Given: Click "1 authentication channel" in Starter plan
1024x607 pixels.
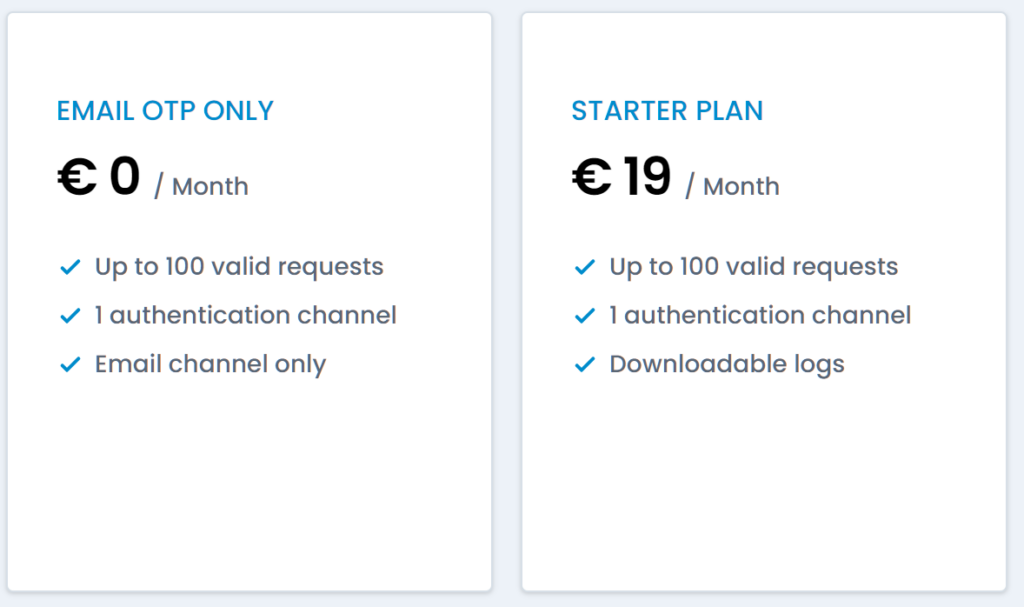Looking at the screenshot, I should [x=760, y=315].
